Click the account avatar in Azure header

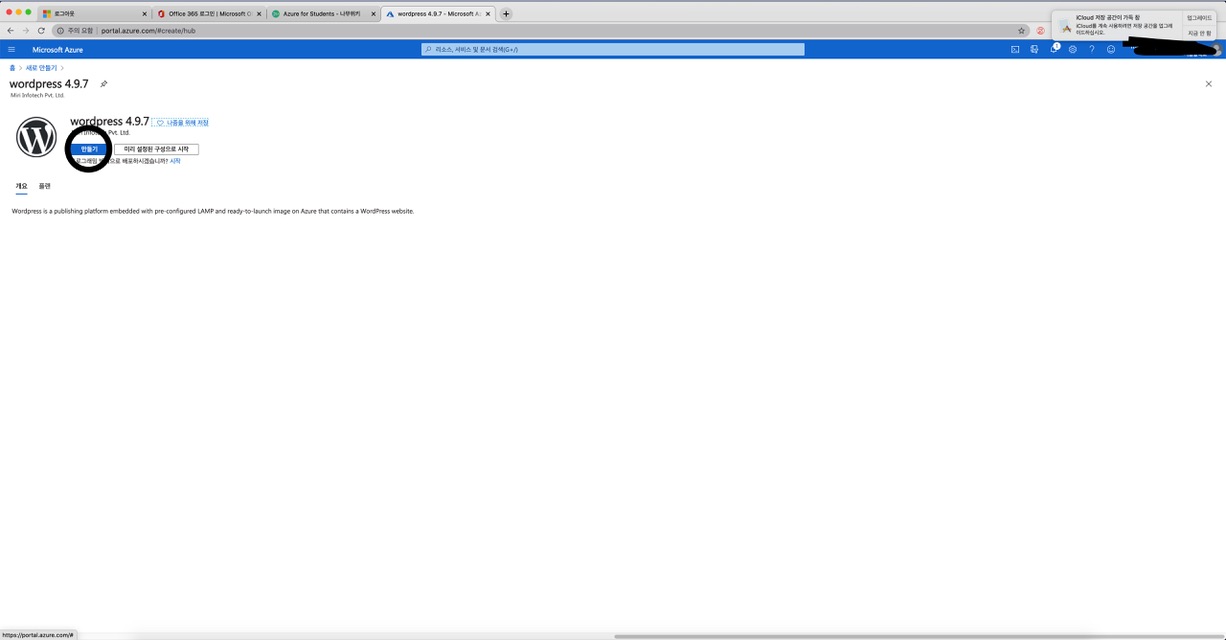[1217, 49]
